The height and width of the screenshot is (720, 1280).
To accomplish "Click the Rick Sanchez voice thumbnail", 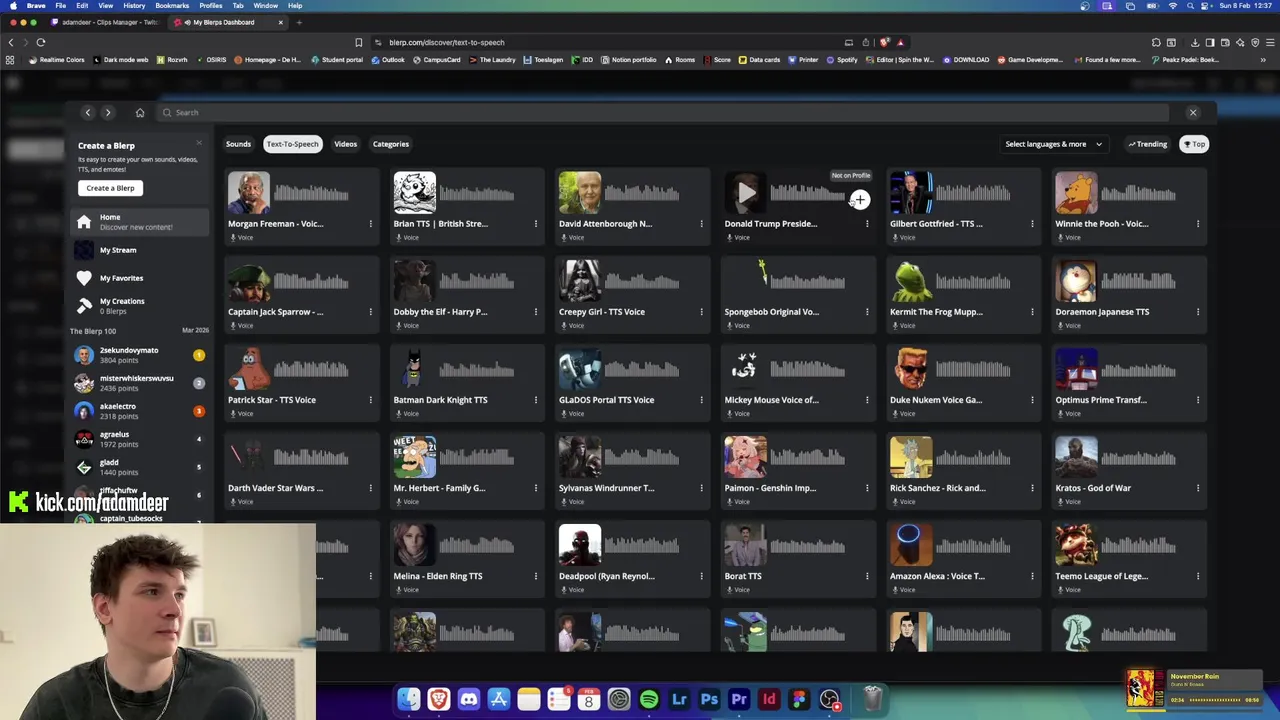I will point(911,457).
